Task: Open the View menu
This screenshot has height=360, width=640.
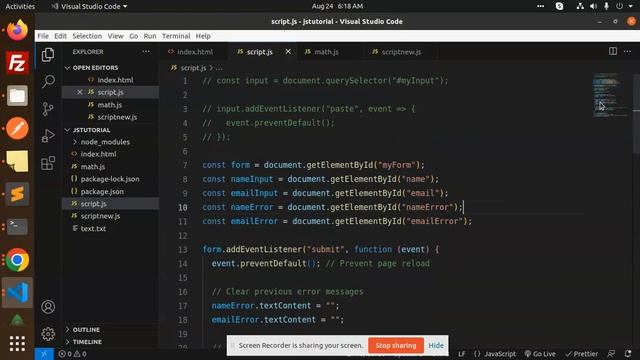Action: click(115, 36)
